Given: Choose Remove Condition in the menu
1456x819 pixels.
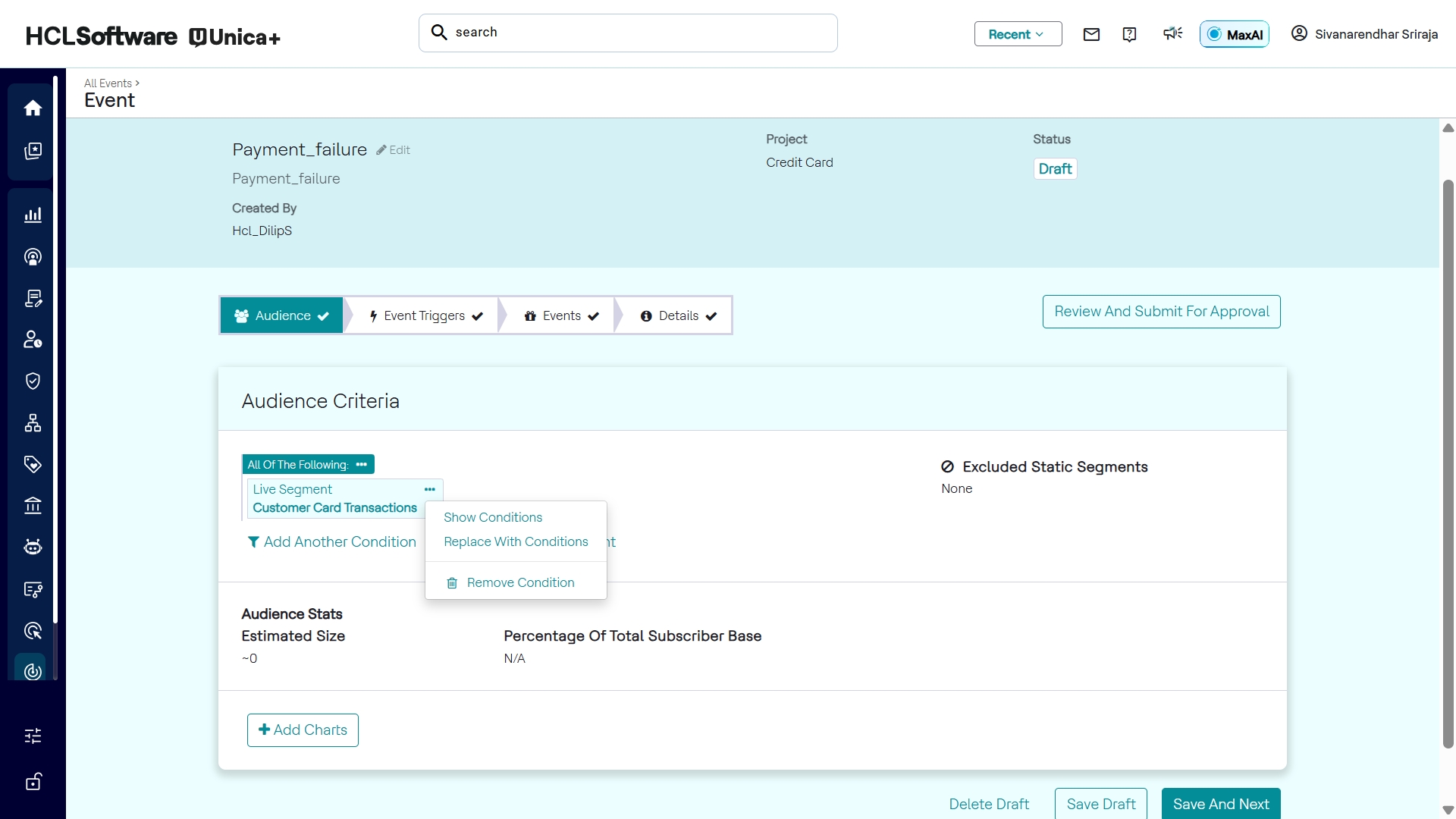Looking at the screenshot, I should (x=520, y=582).
